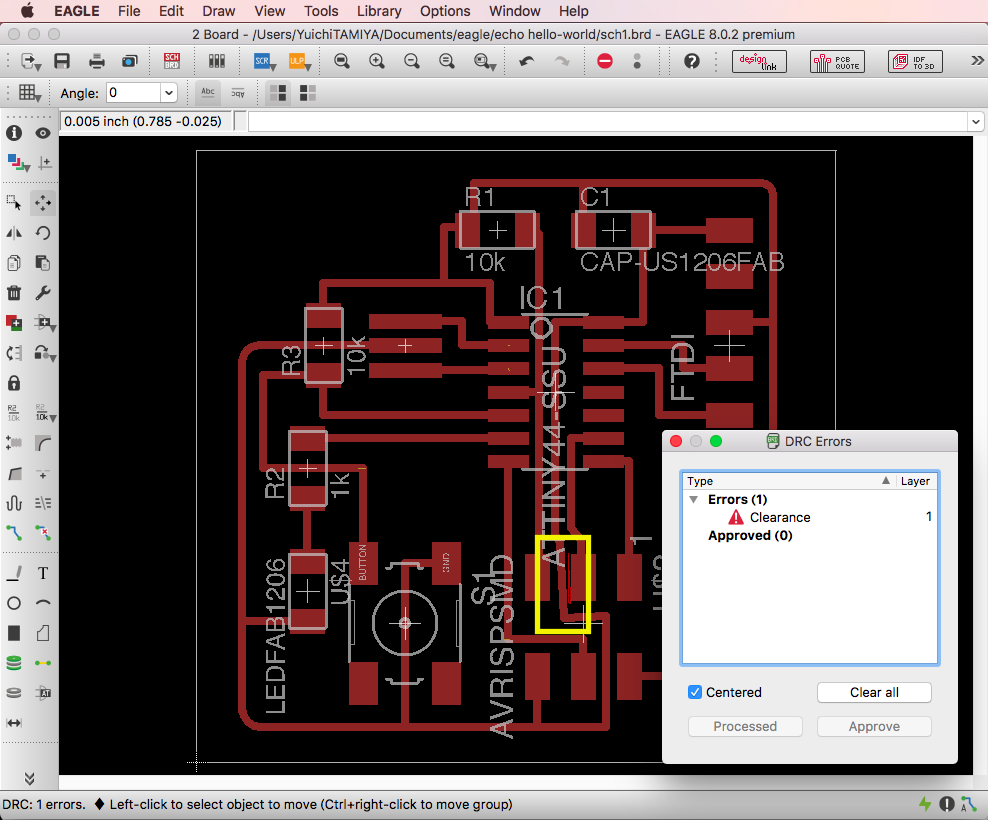Select the Rotate tool
988x820 pixels.
[x=43, y=233]
